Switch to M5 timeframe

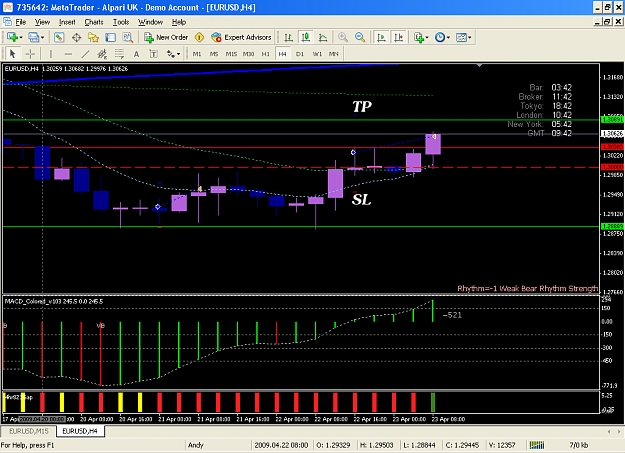pos(214,54)
